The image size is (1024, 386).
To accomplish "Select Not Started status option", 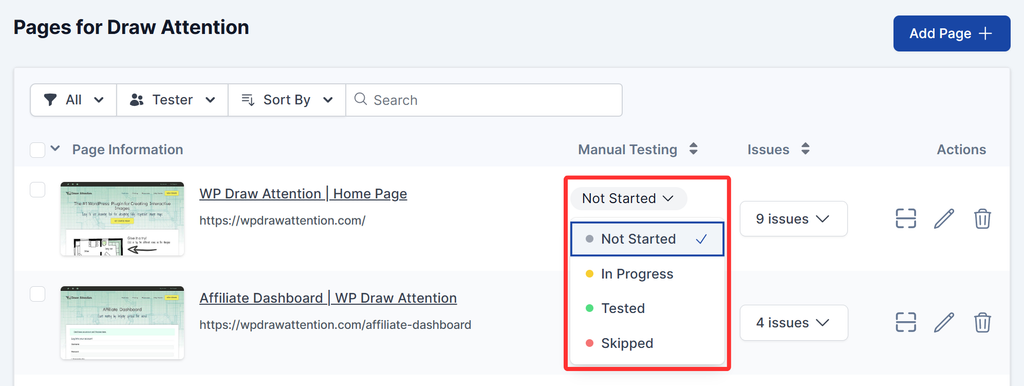I will click(x=647, y=239).
